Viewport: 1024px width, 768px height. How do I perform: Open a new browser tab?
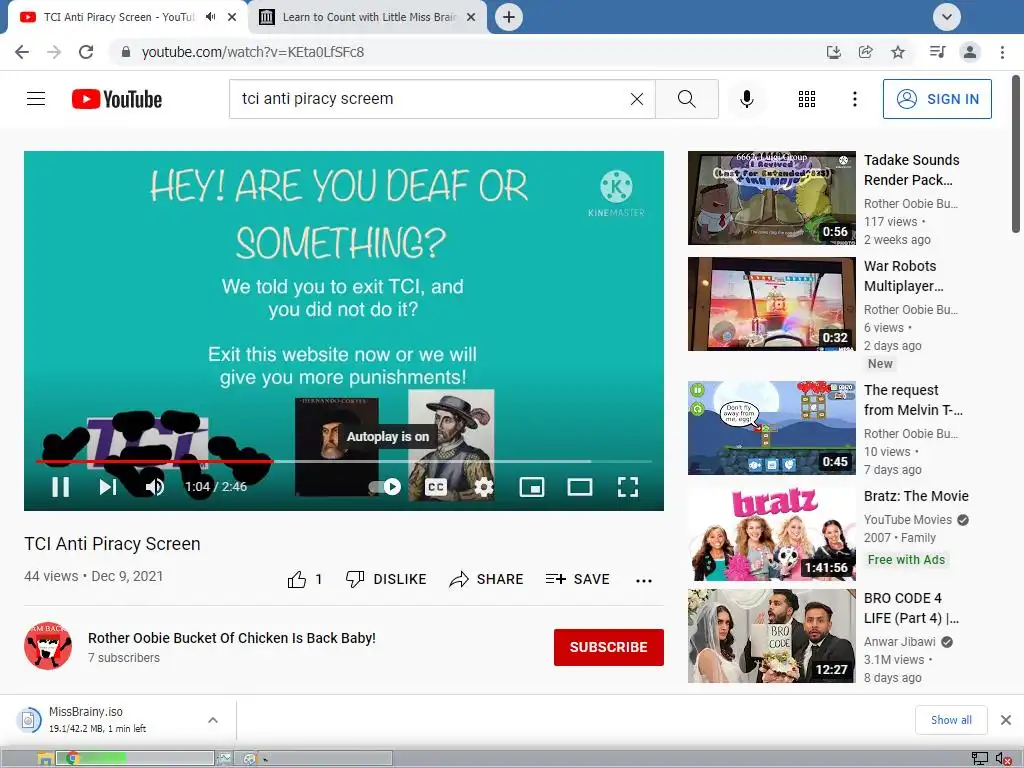click(509, 17)
